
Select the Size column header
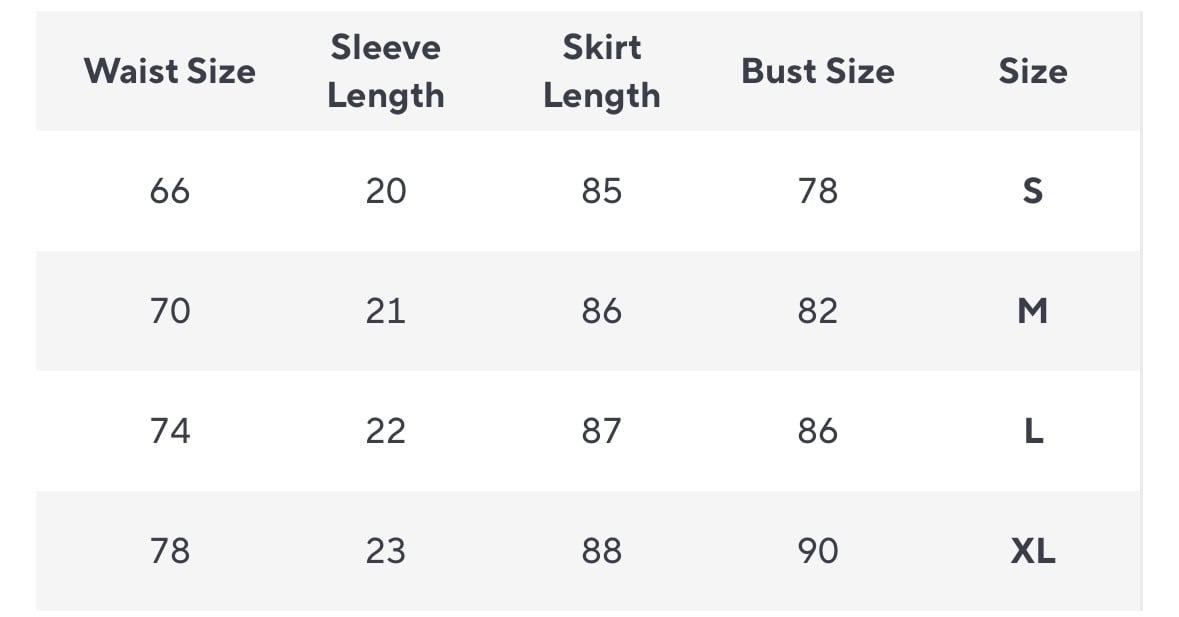pyautogui.click(x=1032, y=71)
